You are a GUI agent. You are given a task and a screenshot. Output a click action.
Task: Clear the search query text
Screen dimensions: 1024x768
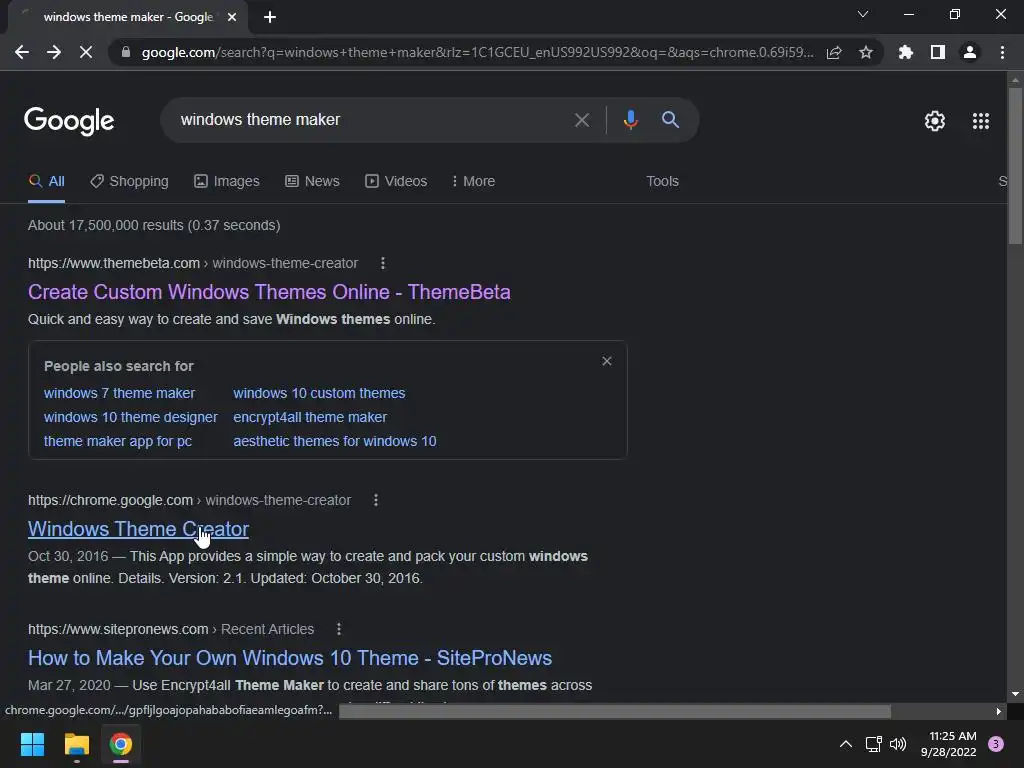tap(582, 120)
